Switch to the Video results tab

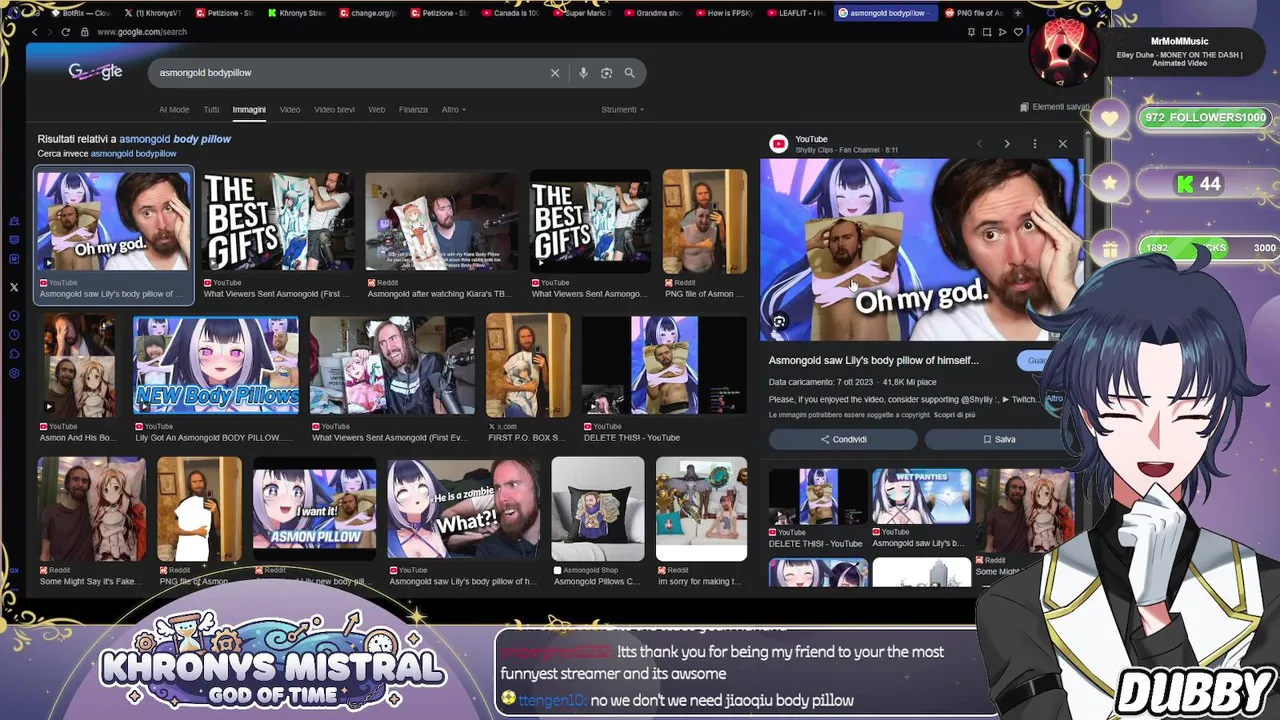290,110
